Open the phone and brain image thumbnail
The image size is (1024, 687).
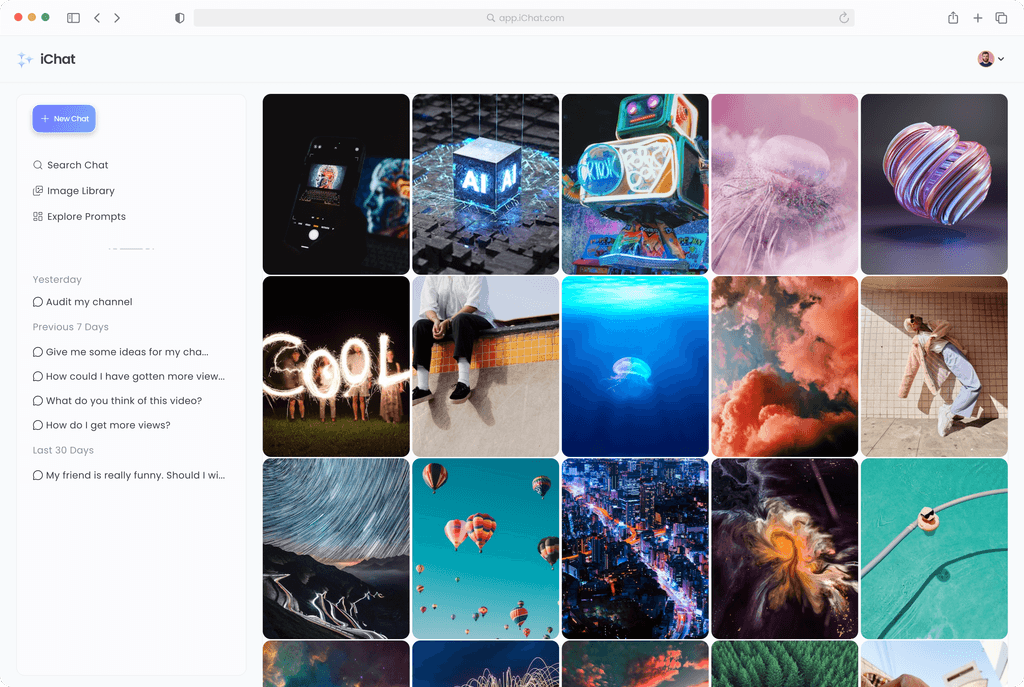[x=336, y=184]
